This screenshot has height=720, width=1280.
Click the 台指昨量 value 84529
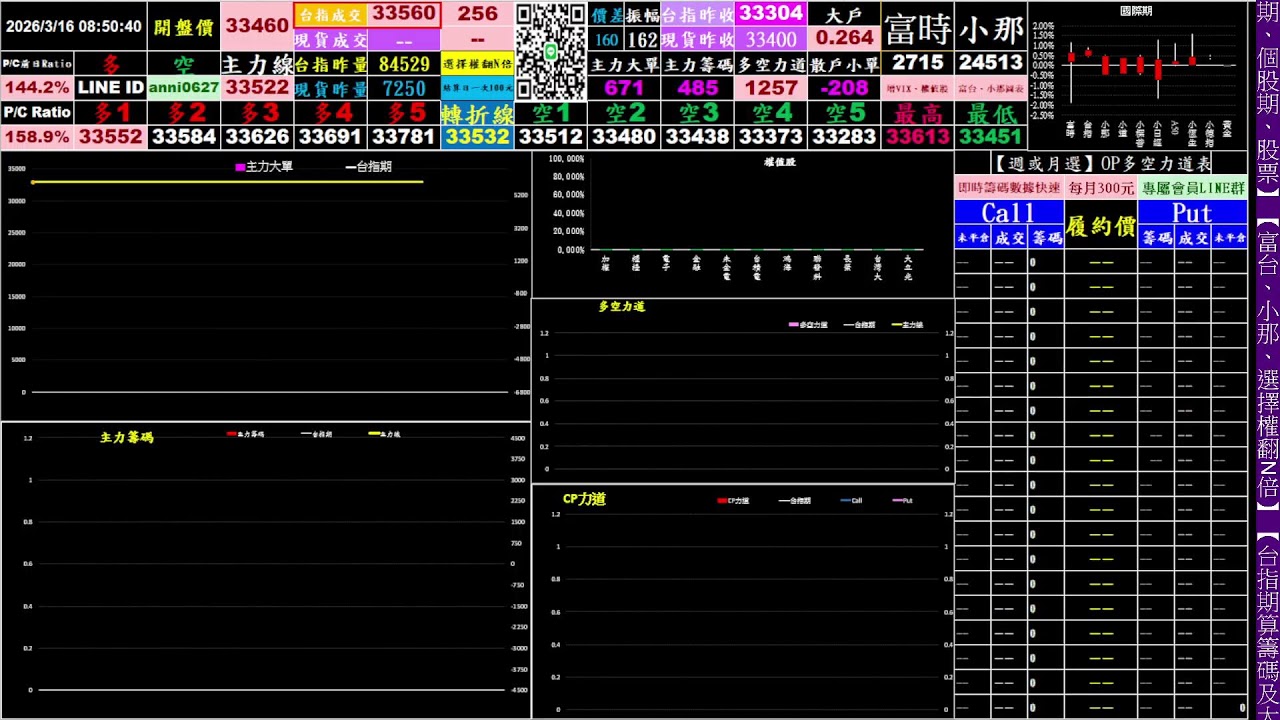coord(404,64)
